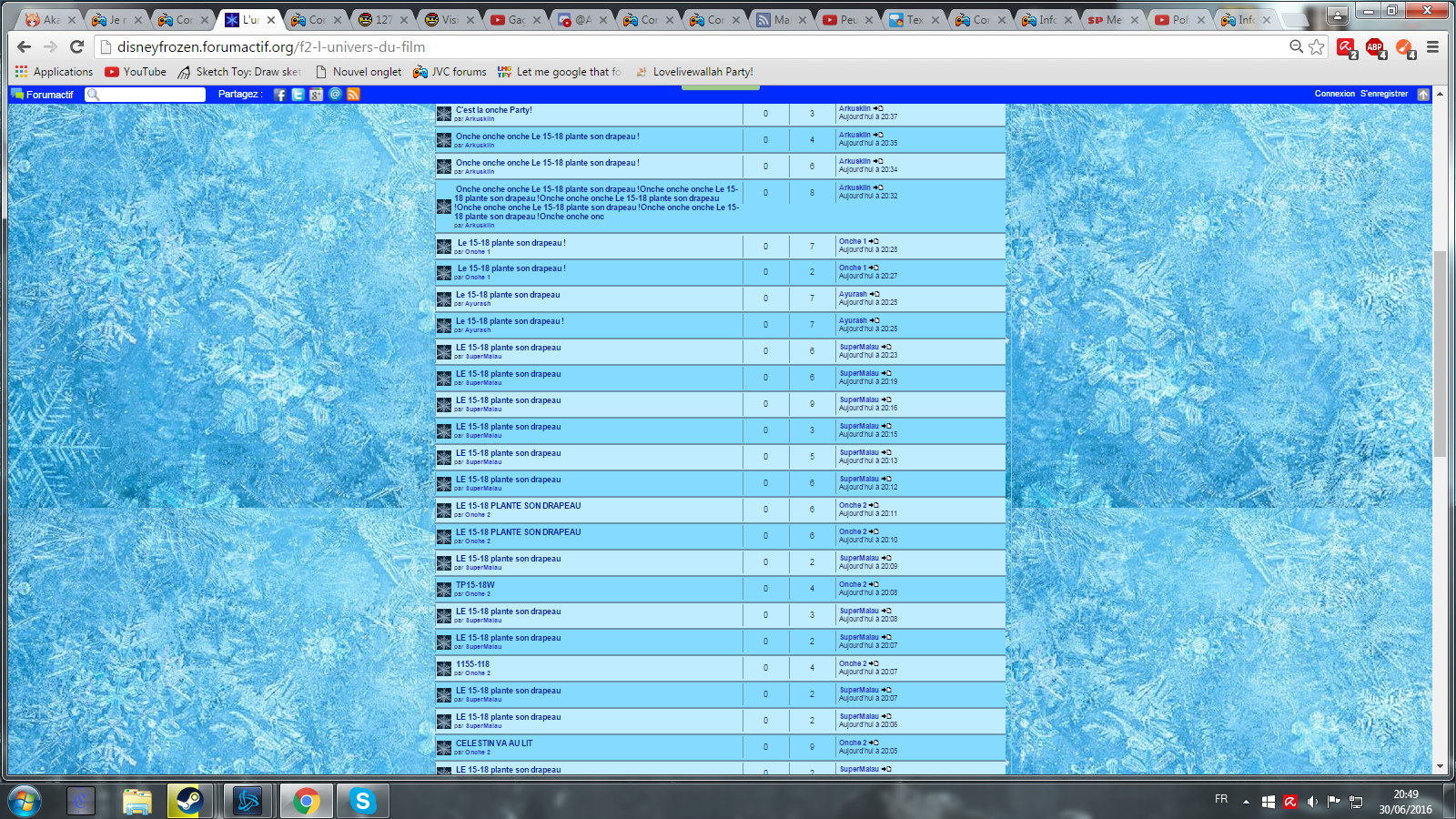Go to last post in C'est la onche Party!
This screenshot has width=1456, height=819.
[878, 108]
